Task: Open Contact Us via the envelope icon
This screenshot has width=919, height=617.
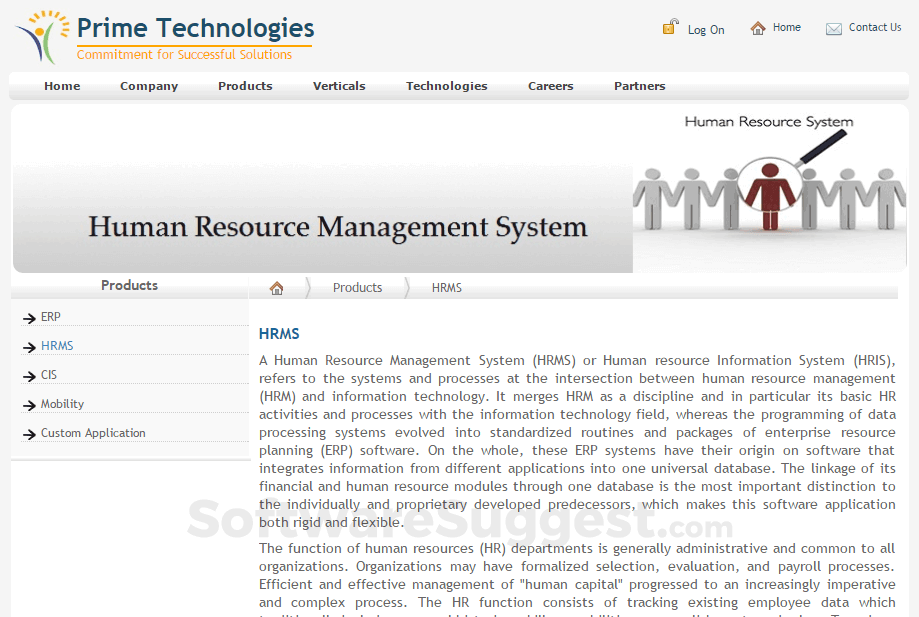Action: [x=833, y=28]
